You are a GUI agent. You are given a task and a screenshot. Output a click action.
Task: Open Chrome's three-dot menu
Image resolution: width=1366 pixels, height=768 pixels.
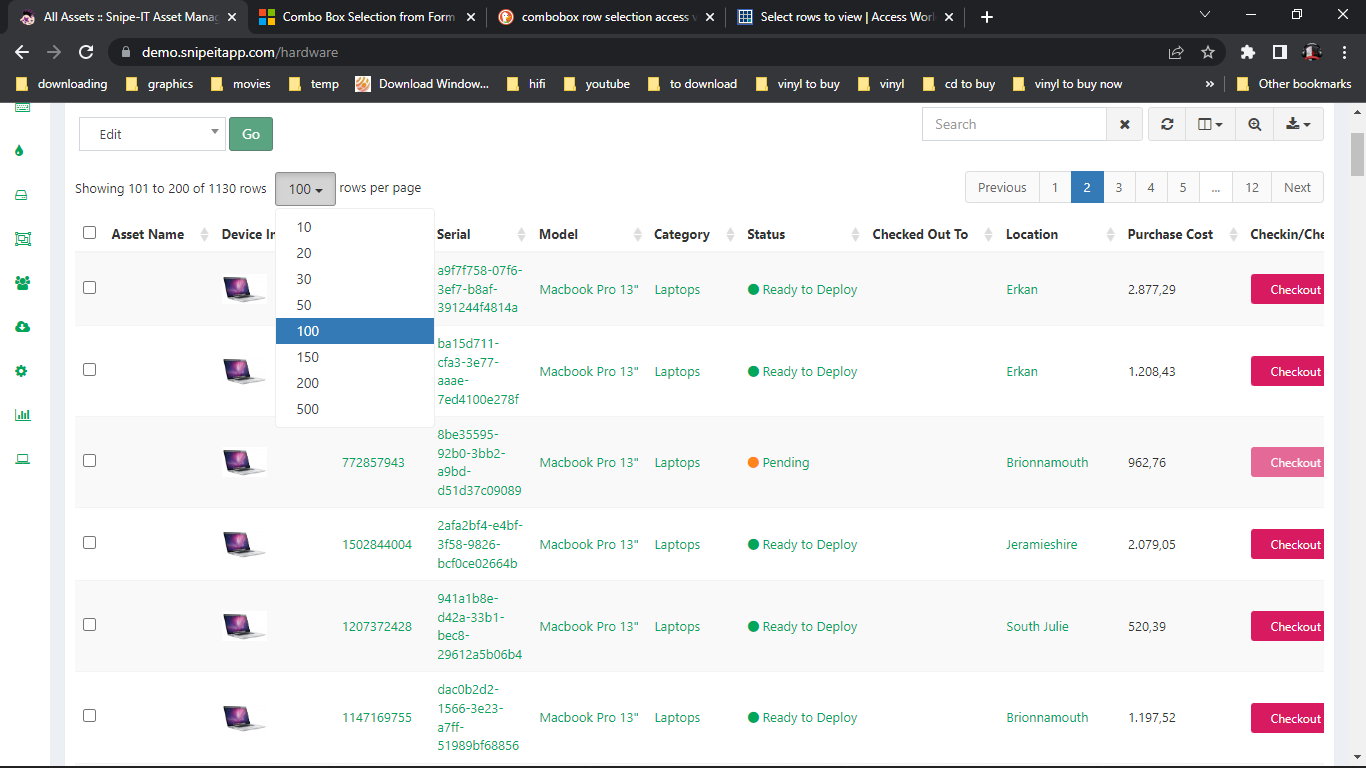(x=1343, y=52)
